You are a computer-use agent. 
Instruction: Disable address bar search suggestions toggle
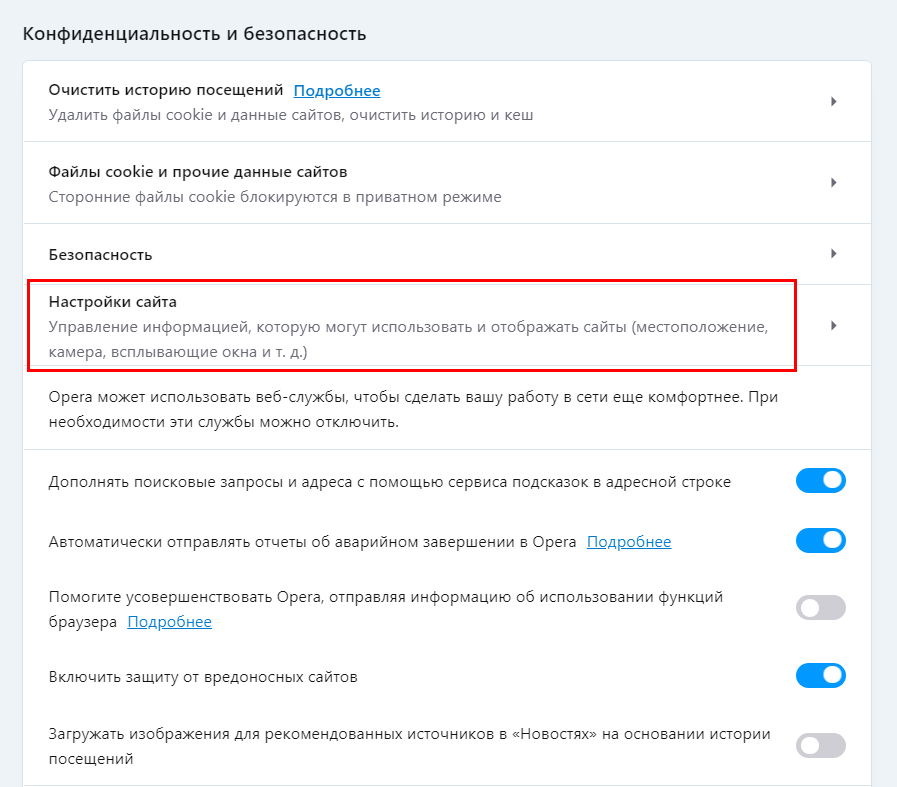pyautogui.click(x=820, y=481)
